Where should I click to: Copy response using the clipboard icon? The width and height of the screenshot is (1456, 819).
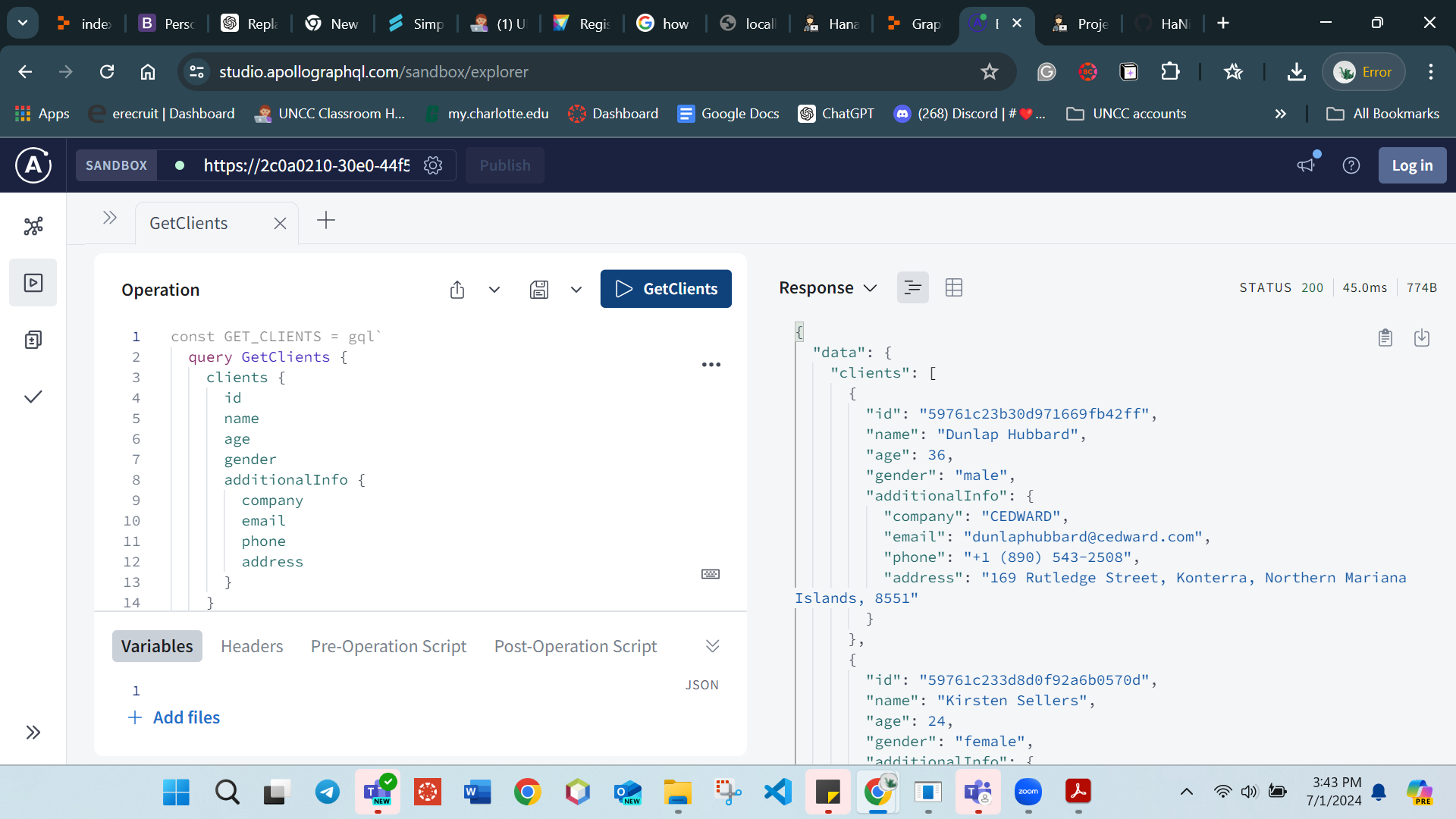(1385, 337)
